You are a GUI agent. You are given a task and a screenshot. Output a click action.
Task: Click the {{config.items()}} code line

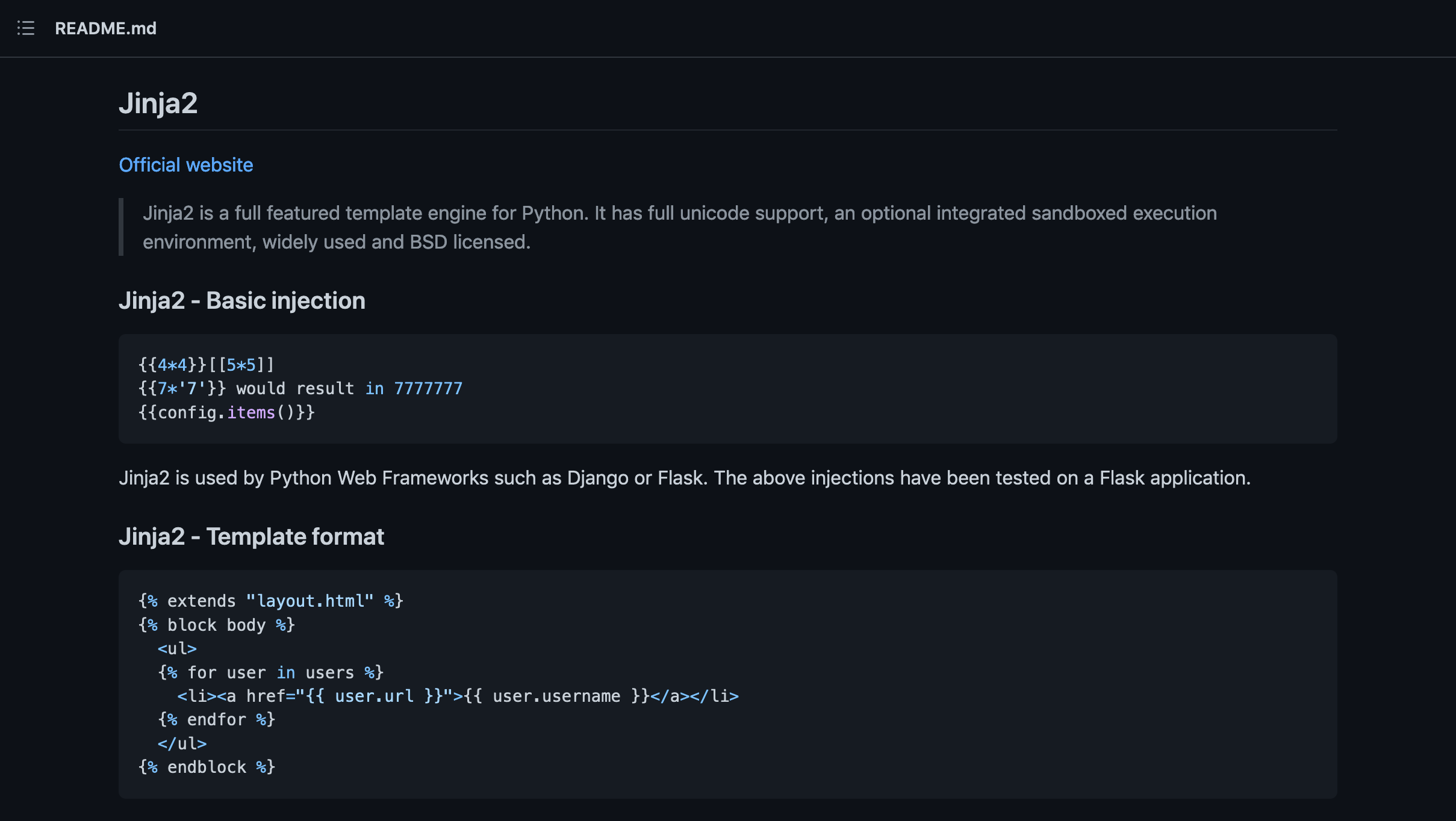point(226,412)
